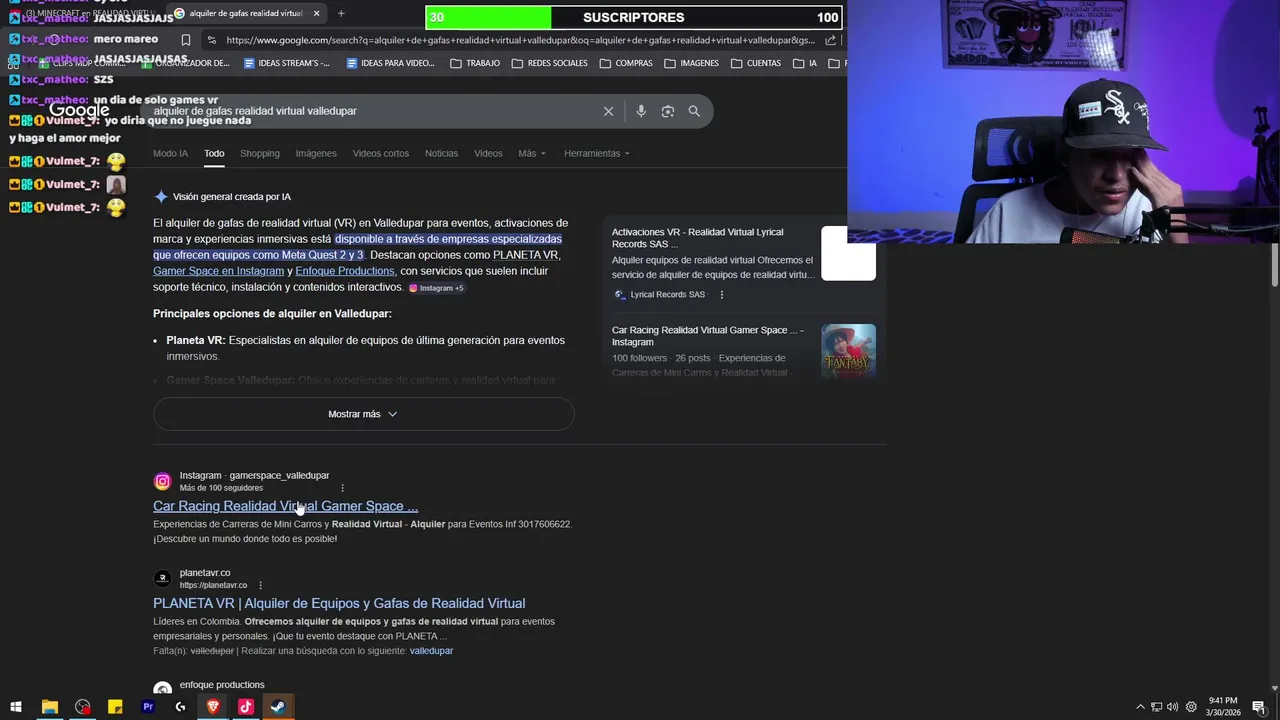Screen dimensions: 1280x720
Task: Bookmark this page icon in address bar
Action: 185,40
